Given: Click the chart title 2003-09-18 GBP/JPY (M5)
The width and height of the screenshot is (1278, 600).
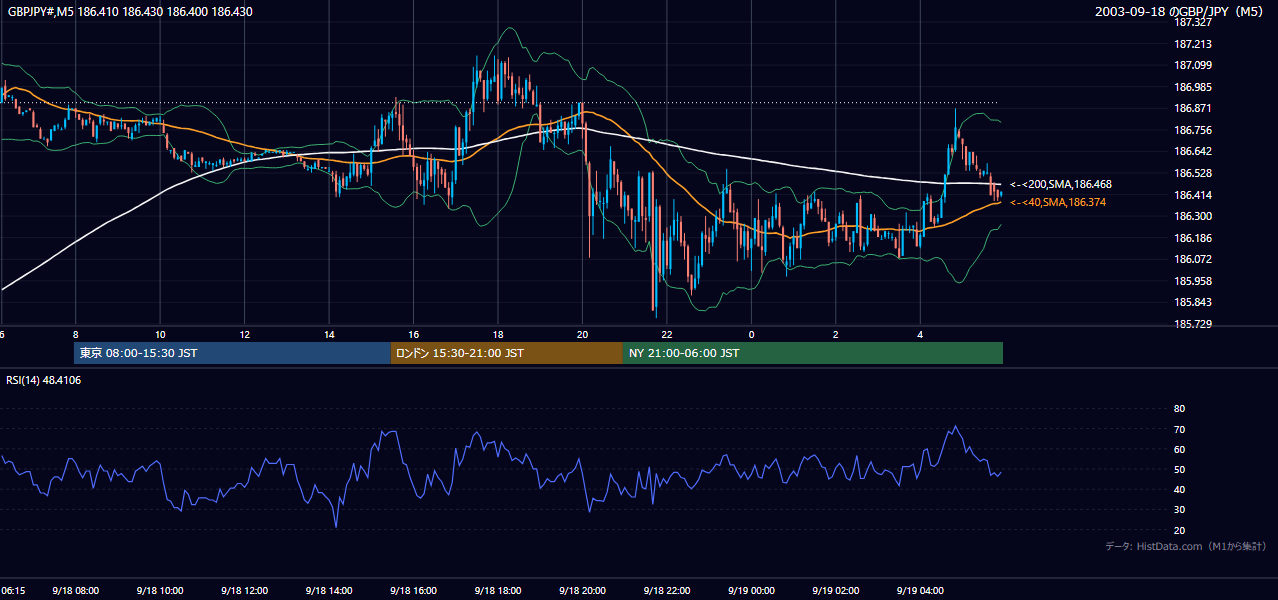Looking at the screenshot, I should (1180, 12).
